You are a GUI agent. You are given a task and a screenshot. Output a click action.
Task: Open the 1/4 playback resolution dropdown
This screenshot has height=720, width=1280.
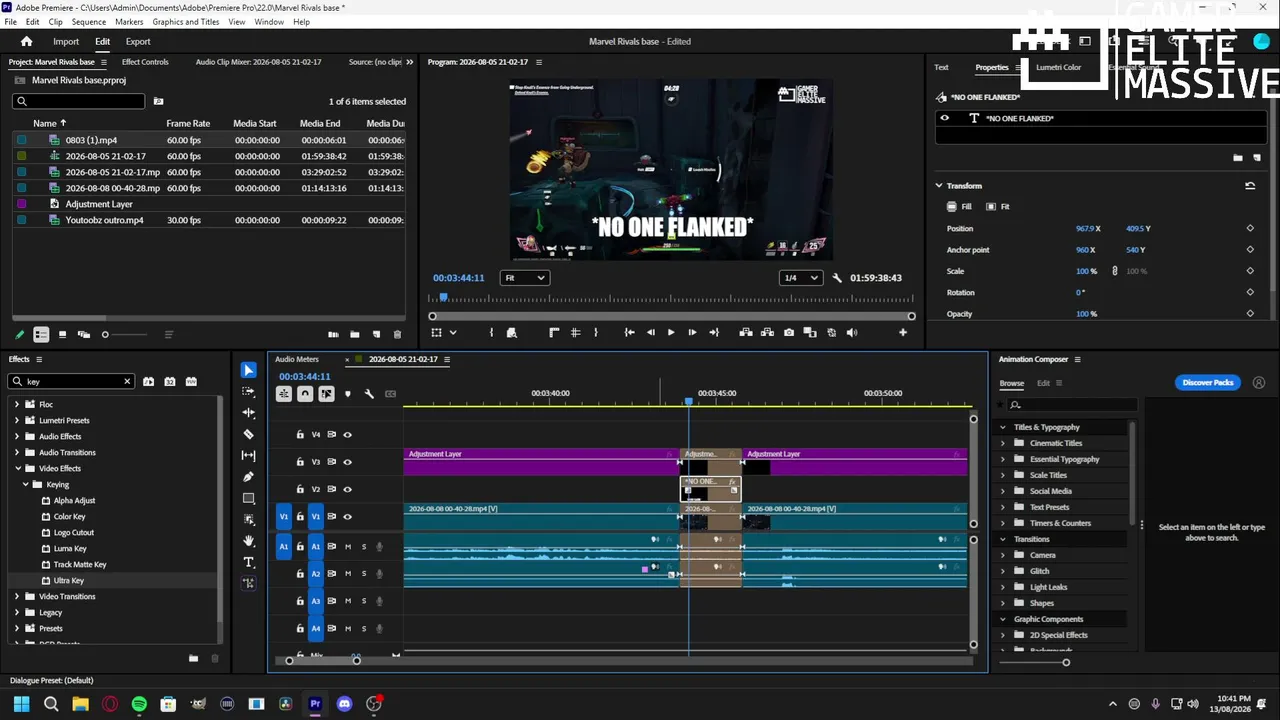tap(803, 278)
